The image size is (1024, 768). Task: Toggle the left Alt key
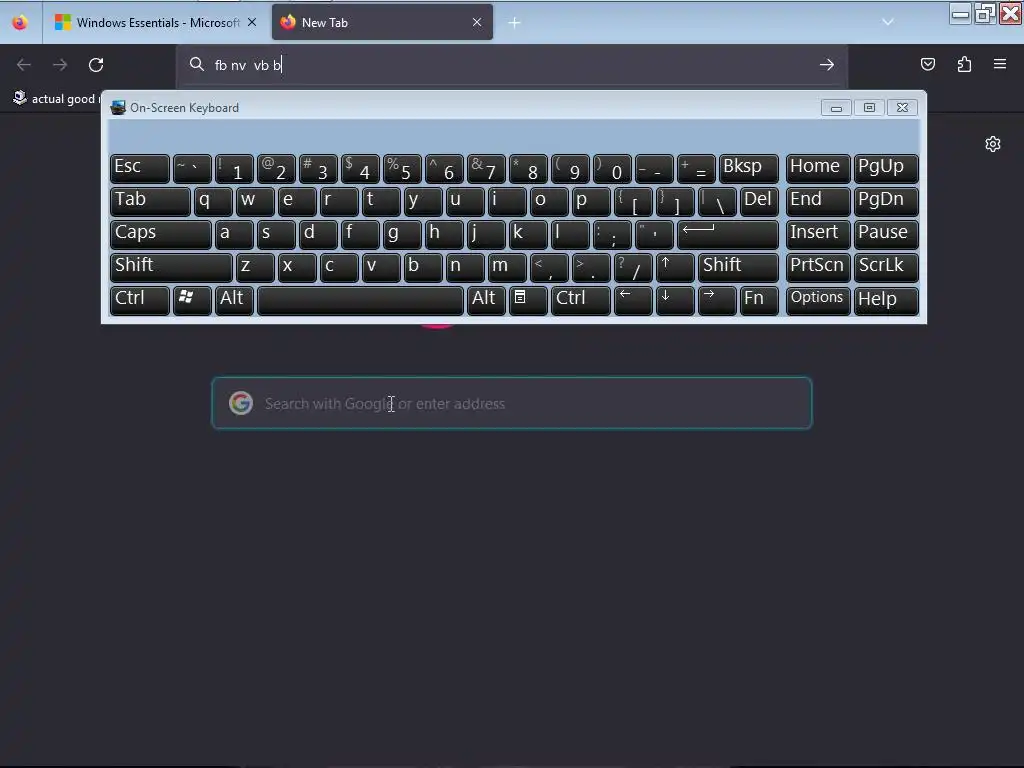tap(234, 300)
